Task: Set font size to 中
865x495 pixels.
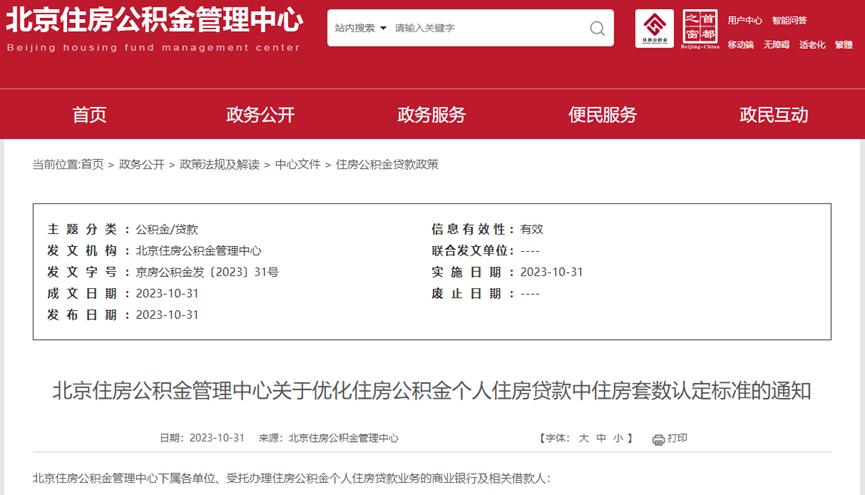Action: pos(601,438)
